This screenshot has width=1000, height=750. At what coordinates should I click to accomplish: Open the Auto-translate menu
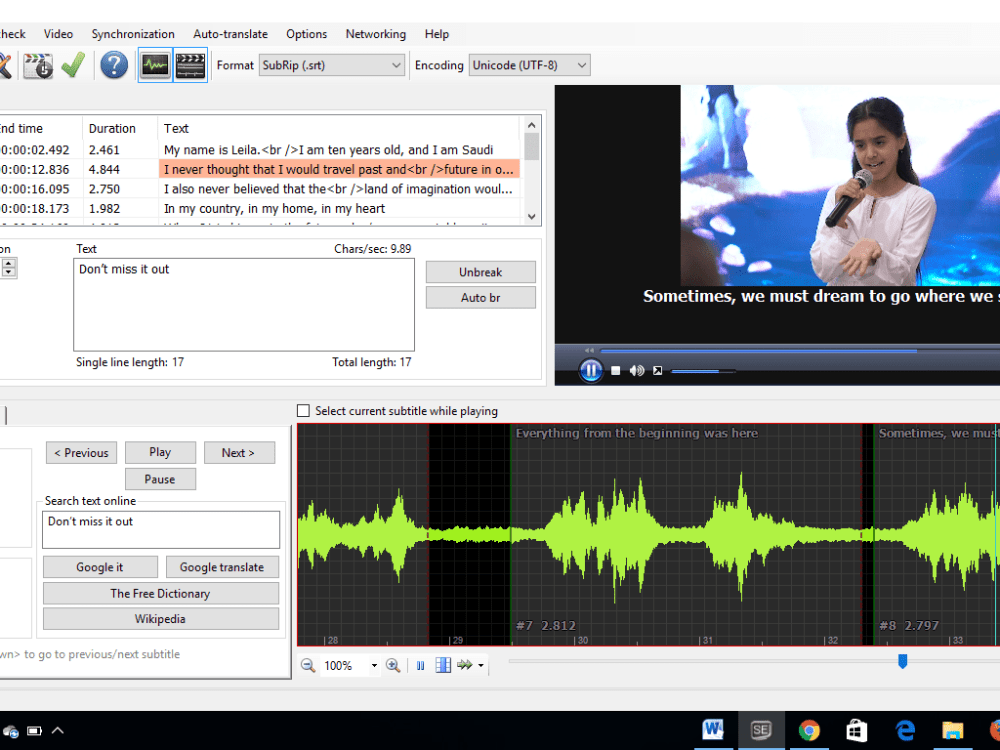pyautogui.click(x=230, y=33)
